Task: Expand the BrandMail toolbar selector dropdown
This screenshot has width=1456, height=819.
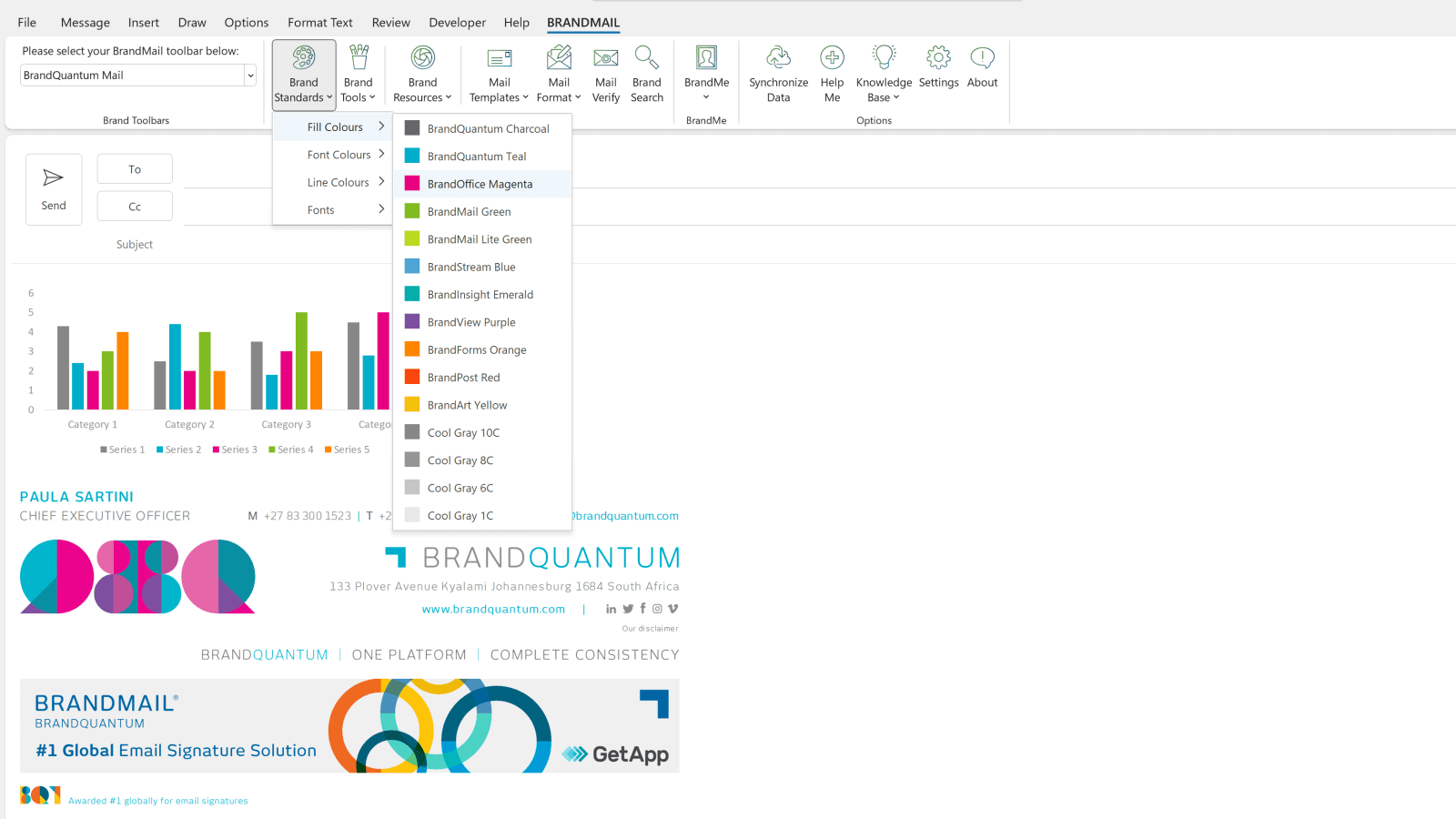Action: 250,76
